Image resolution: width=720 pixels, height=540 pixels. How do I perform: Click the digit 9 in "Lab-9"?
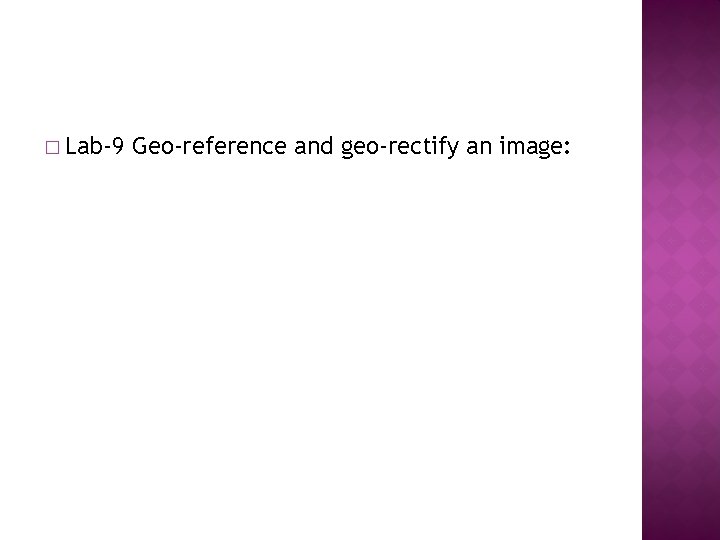[x=118, y=148]
